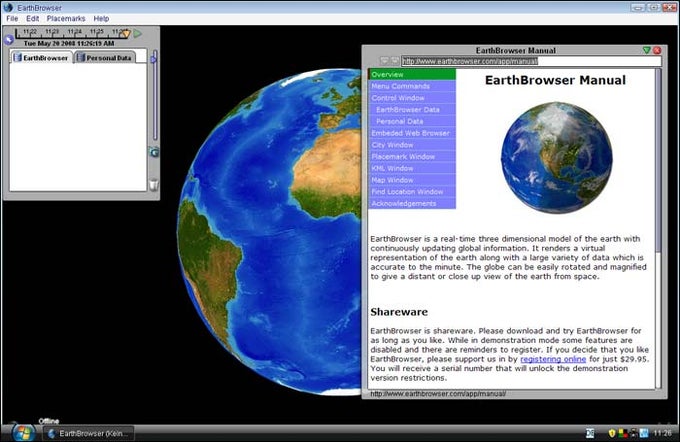Click the orange current-time marker on the ruler

[x=126, y=33]
